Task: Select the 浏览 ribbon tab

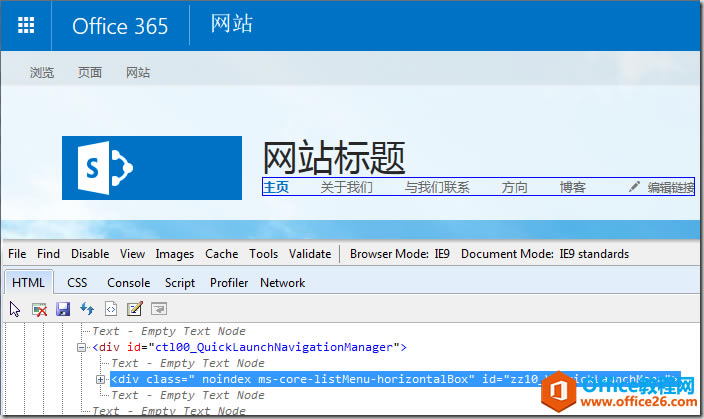Action: 42,73
